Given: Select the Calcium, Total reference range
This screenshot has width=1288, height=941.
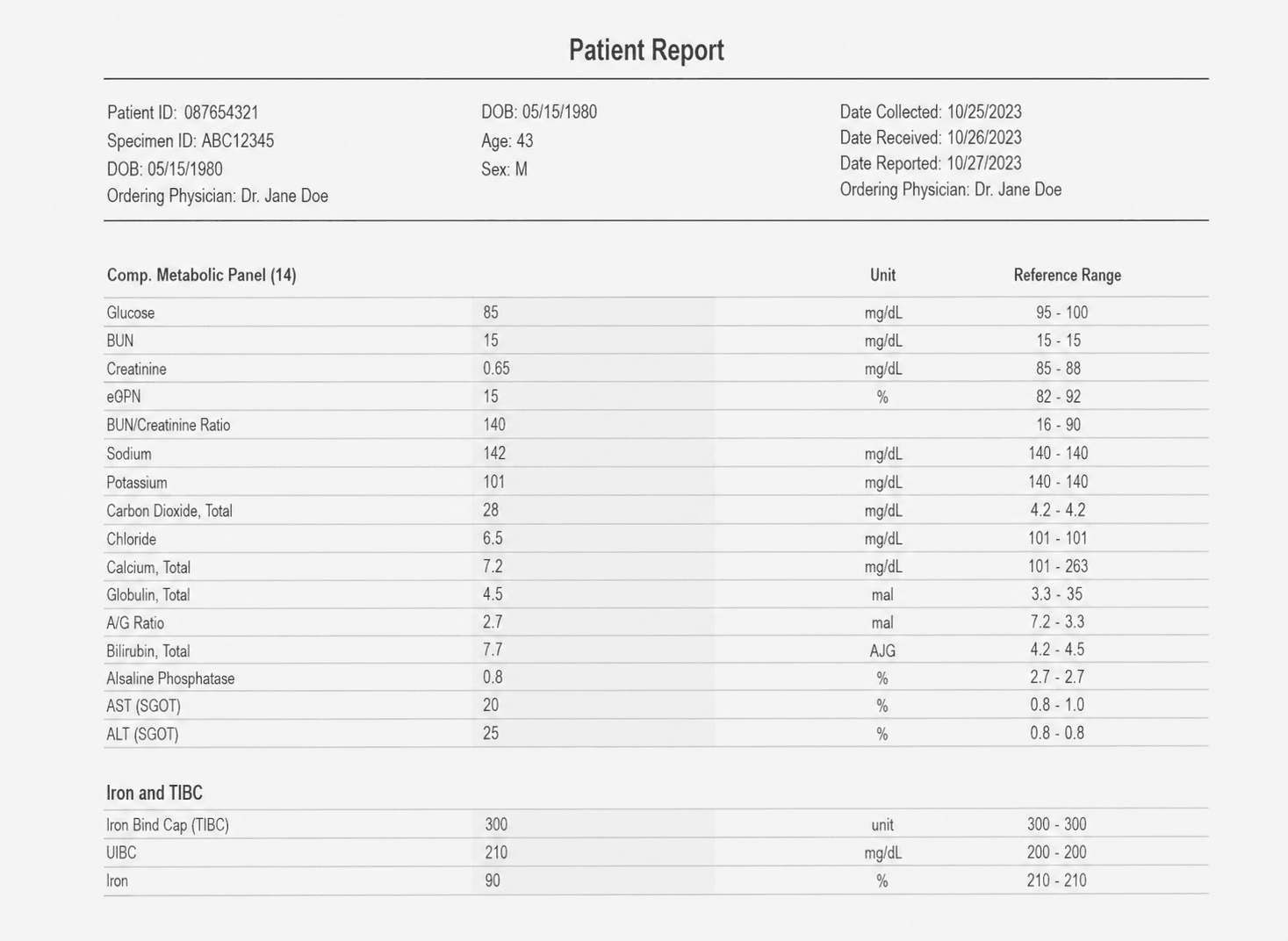Looking at the screenshot, I should point(1058,566).
